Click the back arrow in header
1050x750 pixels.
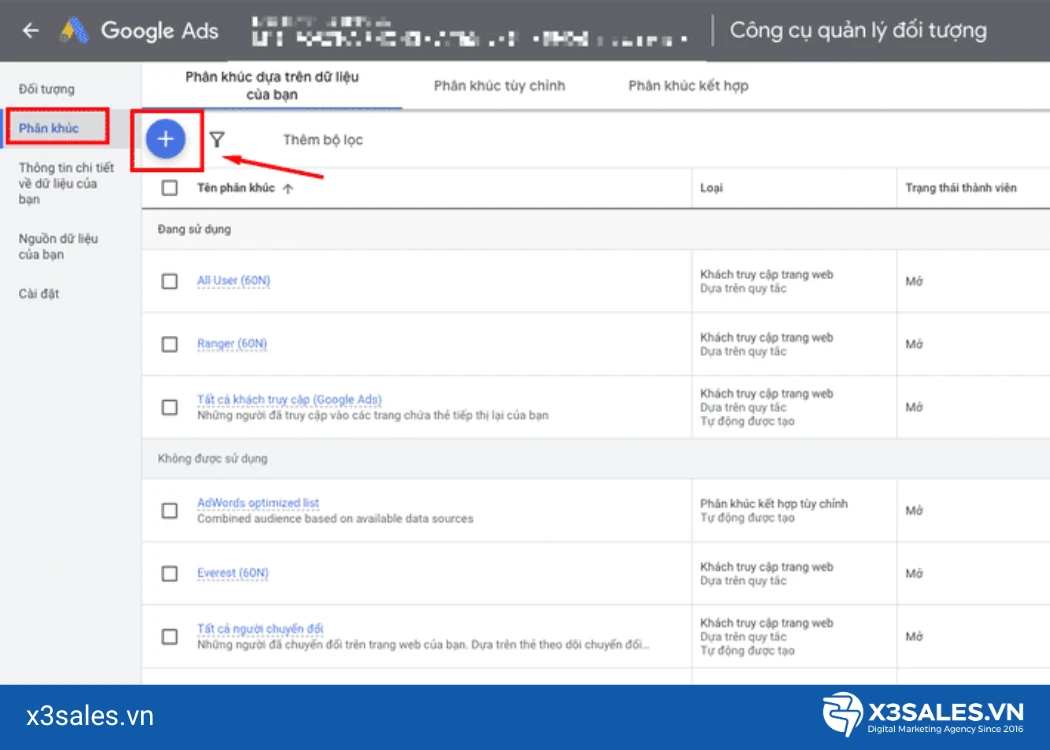point(31,30)
